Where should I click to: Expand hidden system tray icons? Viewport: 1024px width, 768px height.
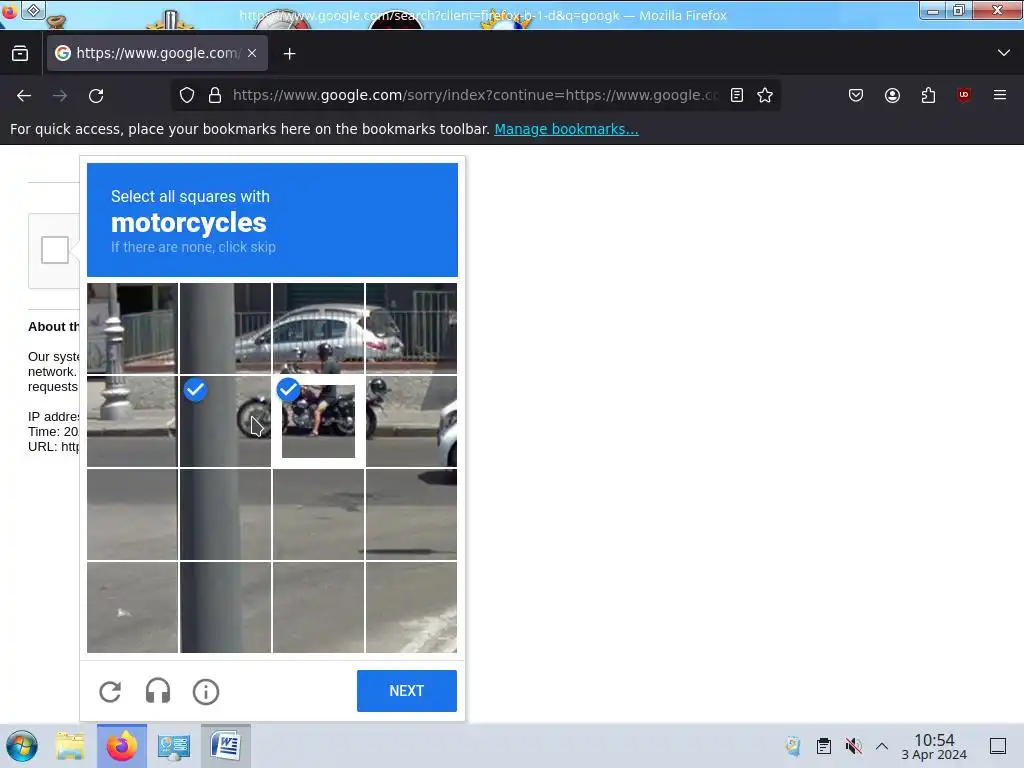882,746
